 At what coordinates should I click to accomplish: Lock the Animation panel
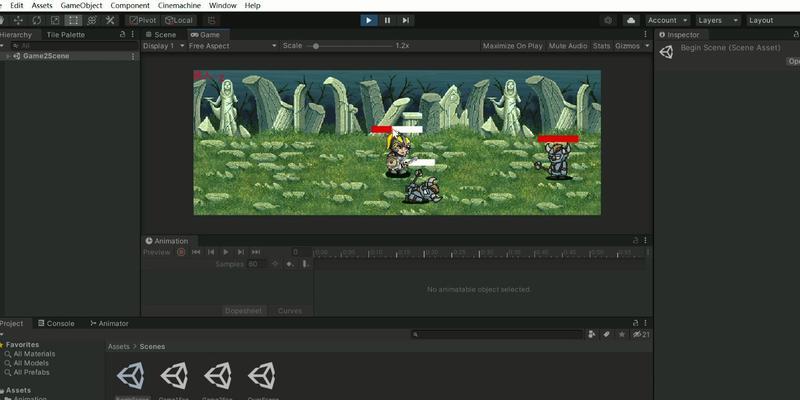click(x=636, y=240)
